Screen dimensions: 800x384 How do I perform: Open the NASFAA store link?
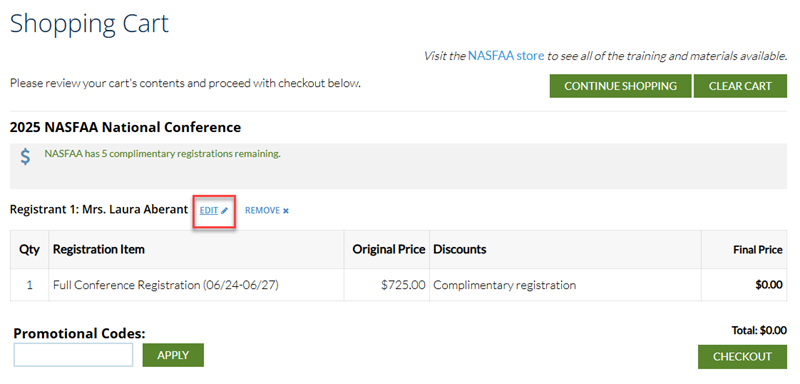click(506, 56)
